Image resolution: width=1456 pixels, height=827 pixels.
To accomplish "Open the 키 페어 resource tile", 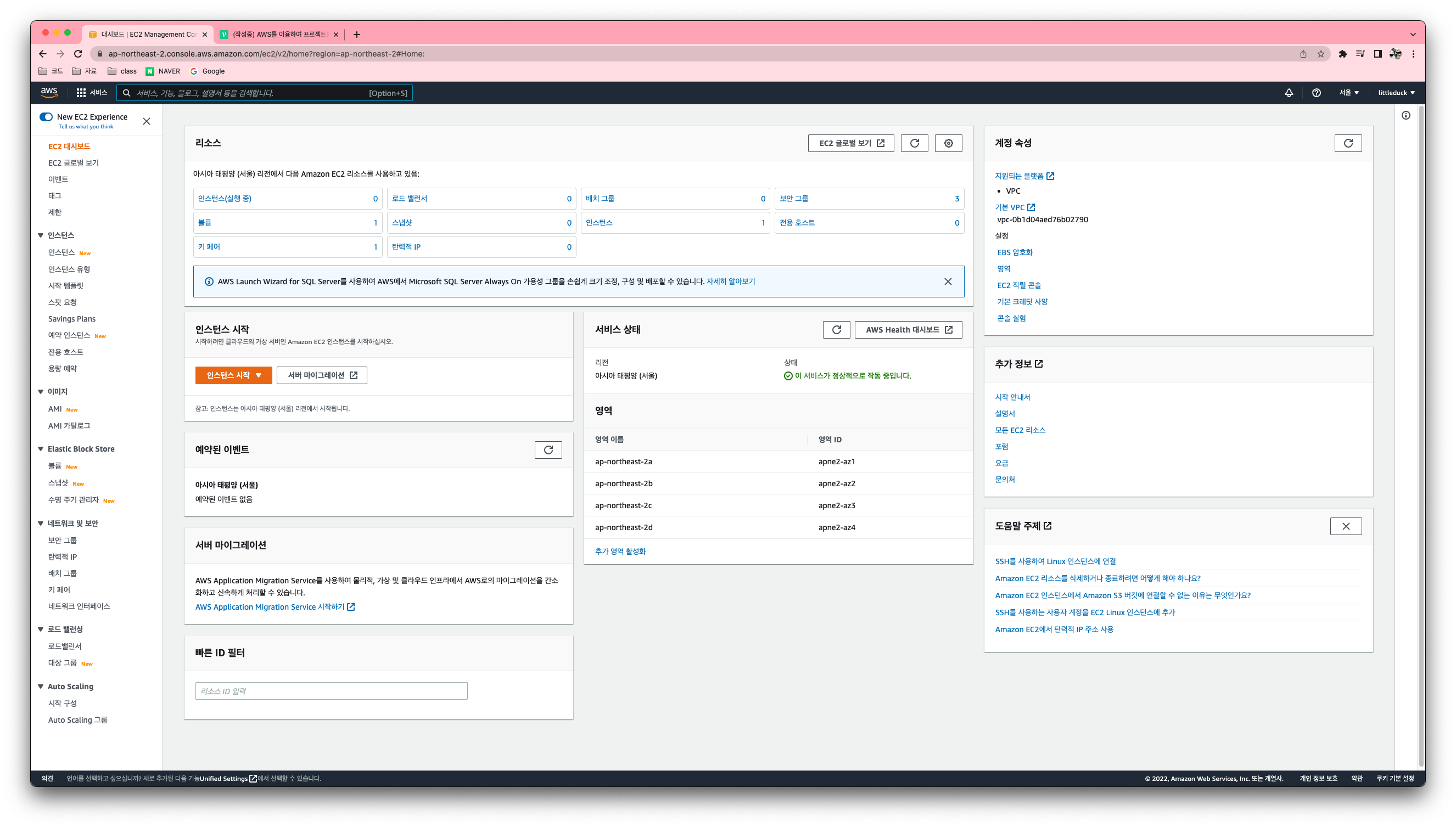I will coord(288,246).
